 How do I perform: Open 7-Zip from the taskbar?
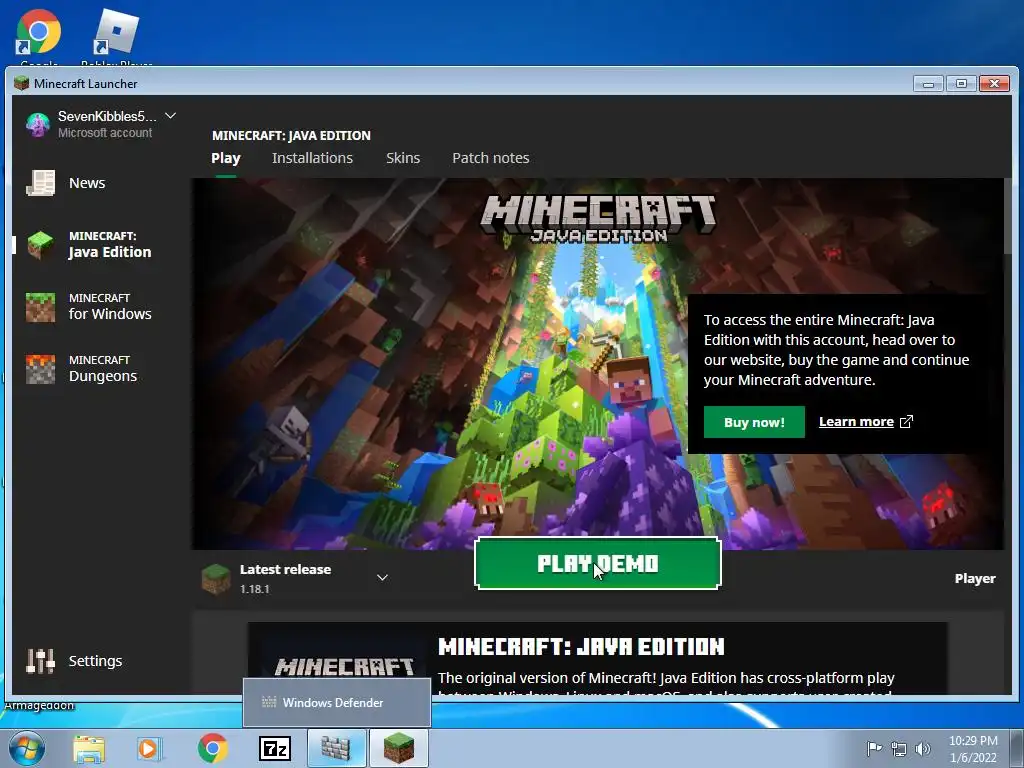(274, 749)
